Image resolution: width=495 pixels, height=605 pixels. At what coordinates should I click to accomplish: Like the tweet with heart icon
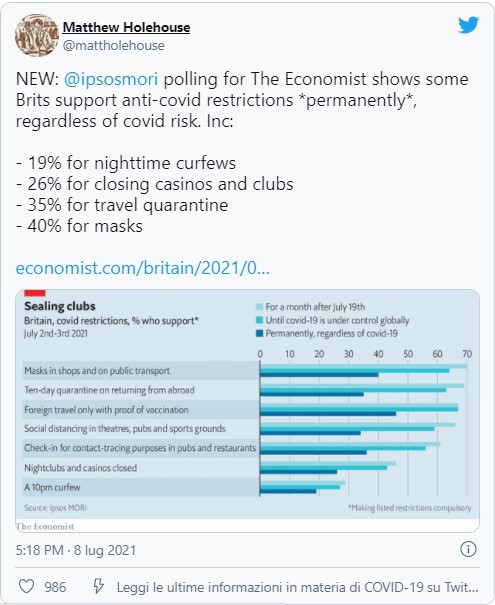(x=26, y=586)
